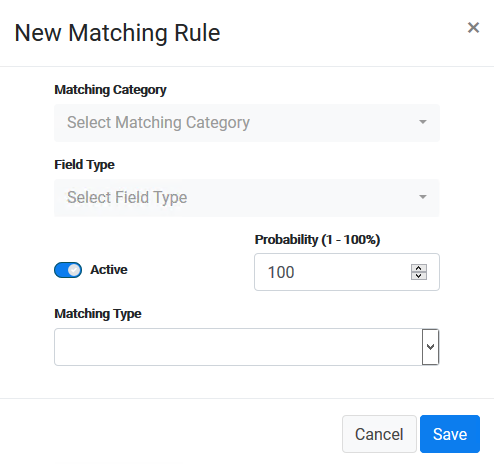Click the Field Type caret arrow
This screenshot has height=466, width=494.
pos(423,197)
